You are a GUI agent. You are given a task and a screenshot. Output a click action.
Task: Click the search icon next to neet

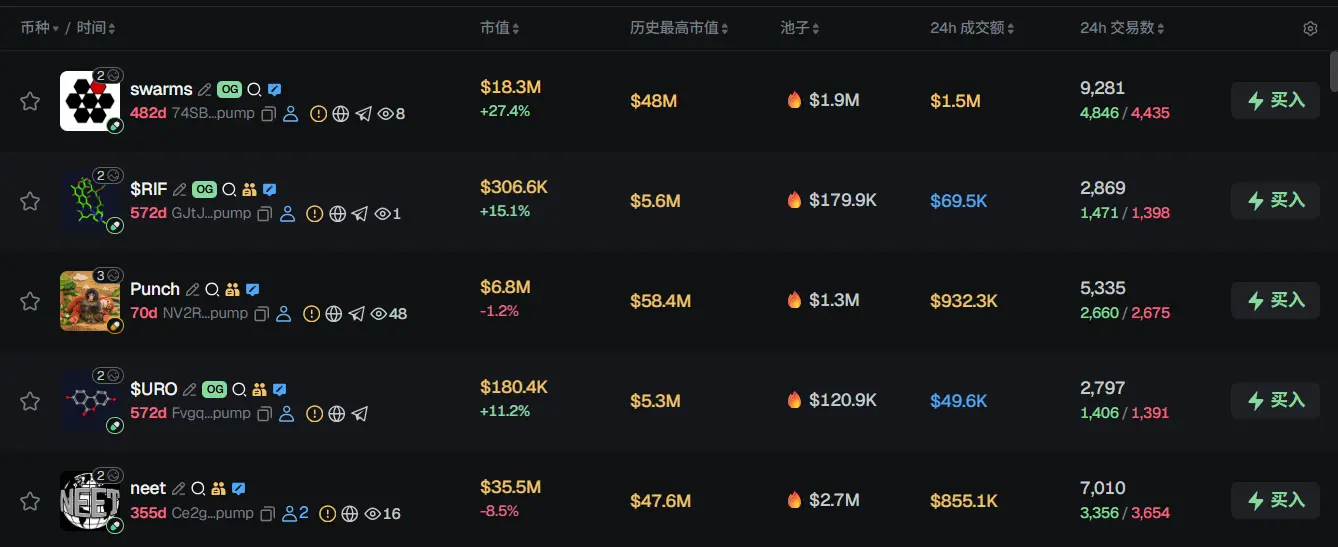coord(199,489)
